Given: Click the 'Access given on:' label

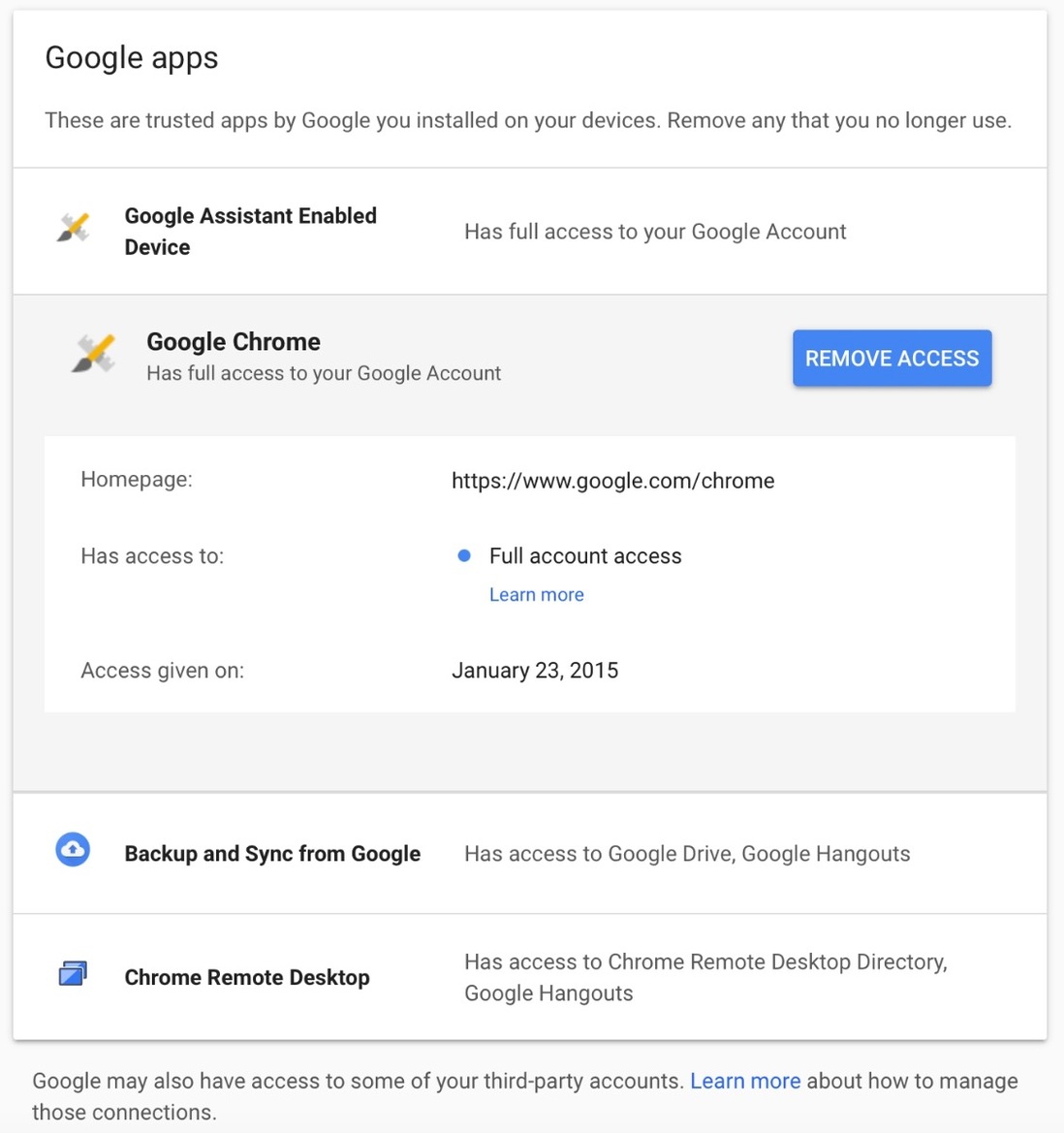Looking at the screenshot, I should coord(163,671).
